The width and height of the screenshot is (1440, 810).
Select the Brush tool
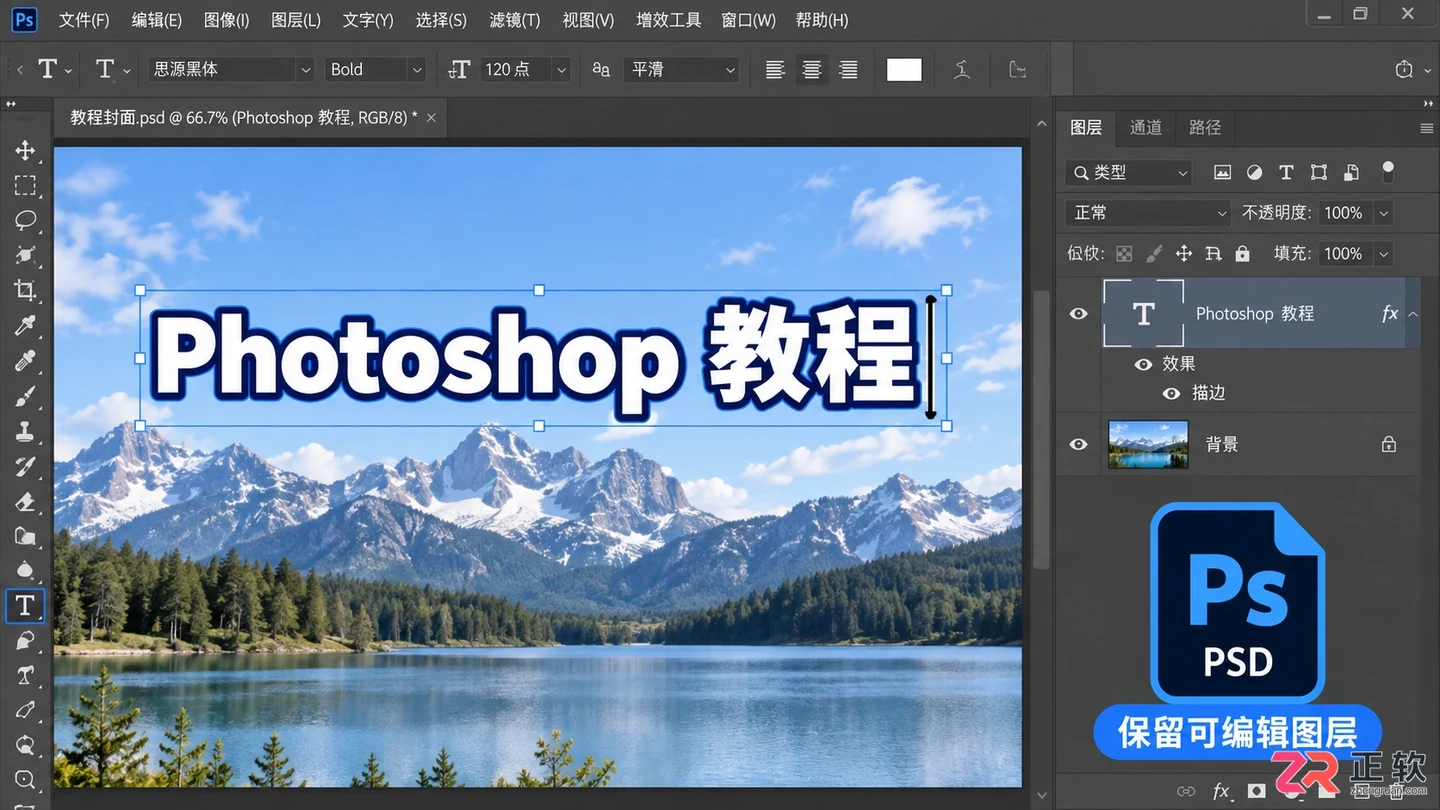pos(25,396)
